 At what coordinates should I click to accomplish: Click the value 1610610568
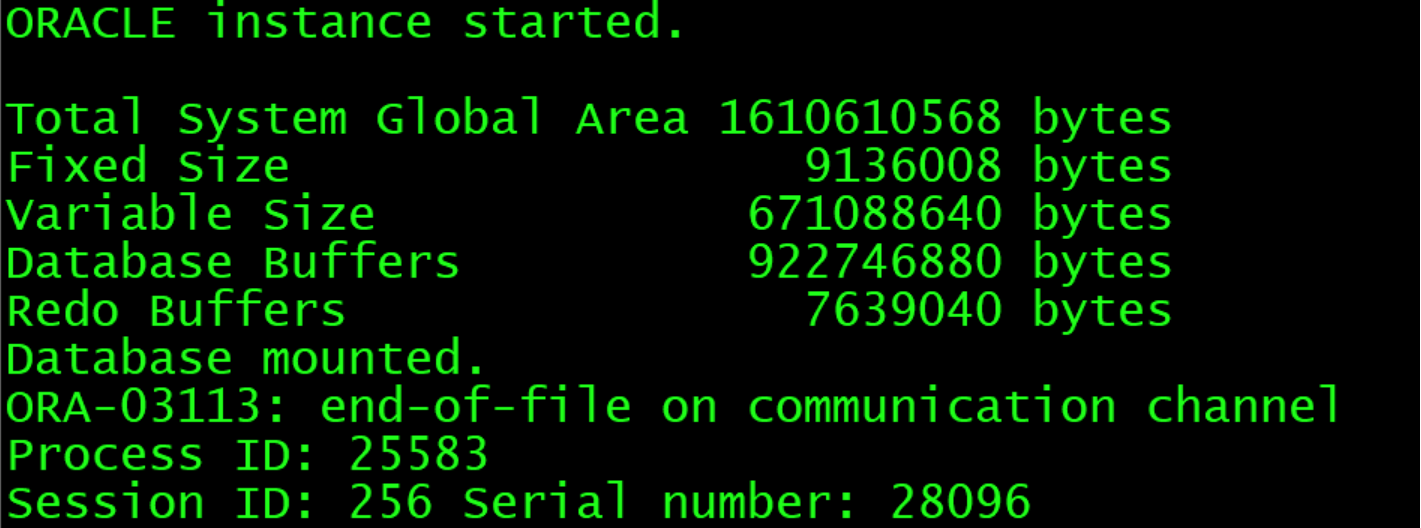[x=860, y=119]
